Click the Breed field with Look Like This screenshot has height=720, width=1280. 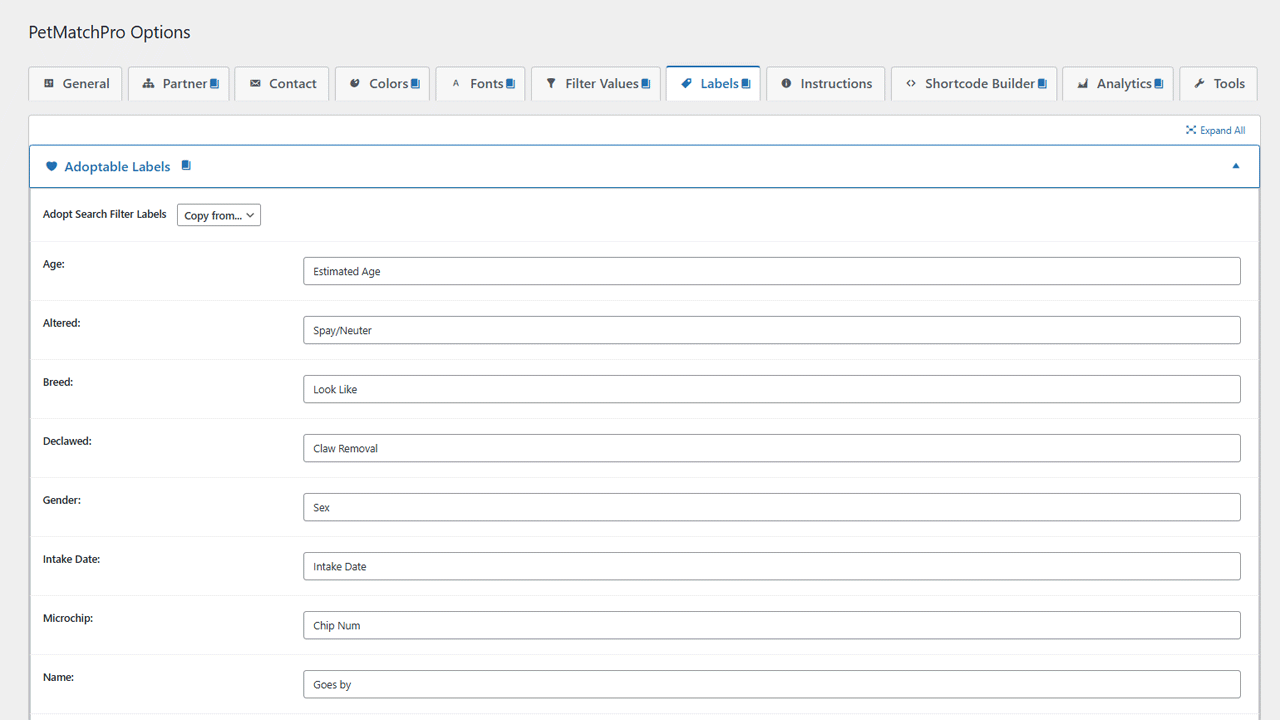[x=772, y=389]
